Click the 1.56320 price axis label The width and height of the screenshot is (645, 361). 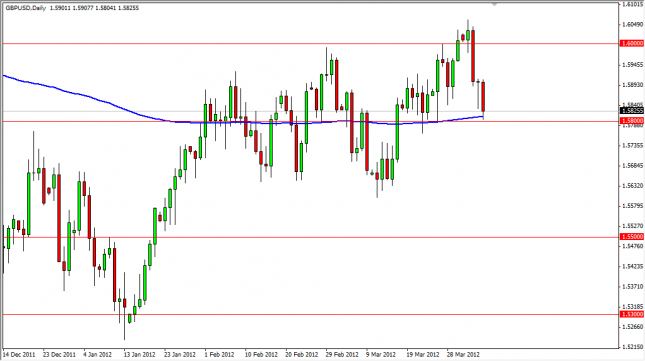633,186
